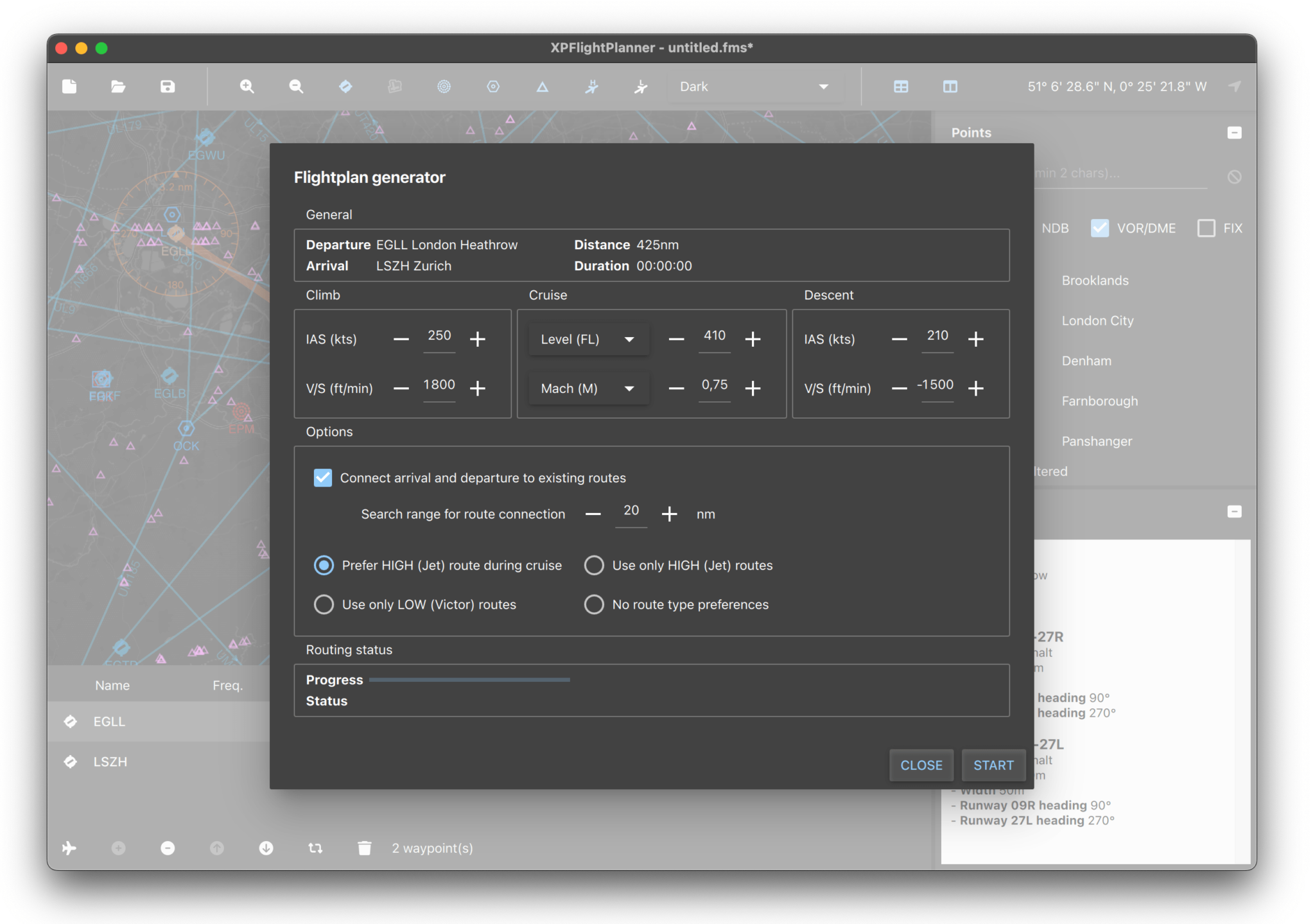Choose No route type preferences
1315x924 pixels.
pos(593,604)
